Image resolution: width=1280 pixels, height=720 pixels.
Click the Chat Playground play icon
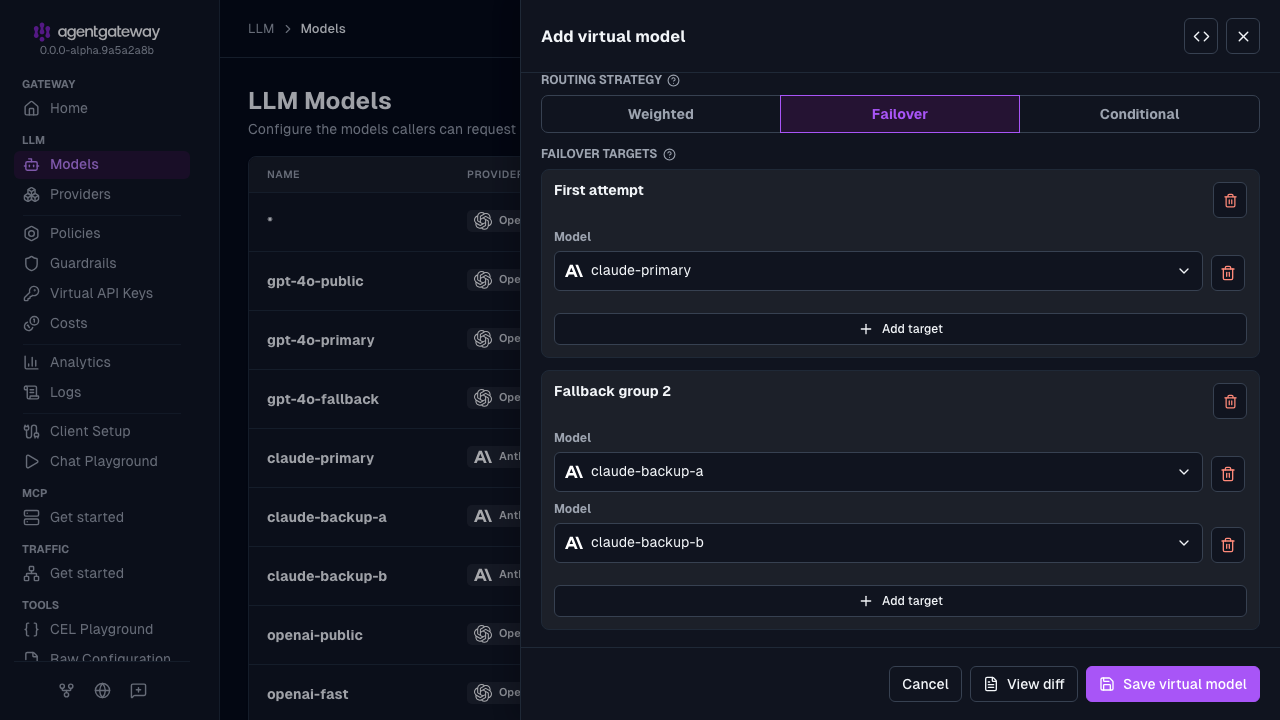(32, 461)
